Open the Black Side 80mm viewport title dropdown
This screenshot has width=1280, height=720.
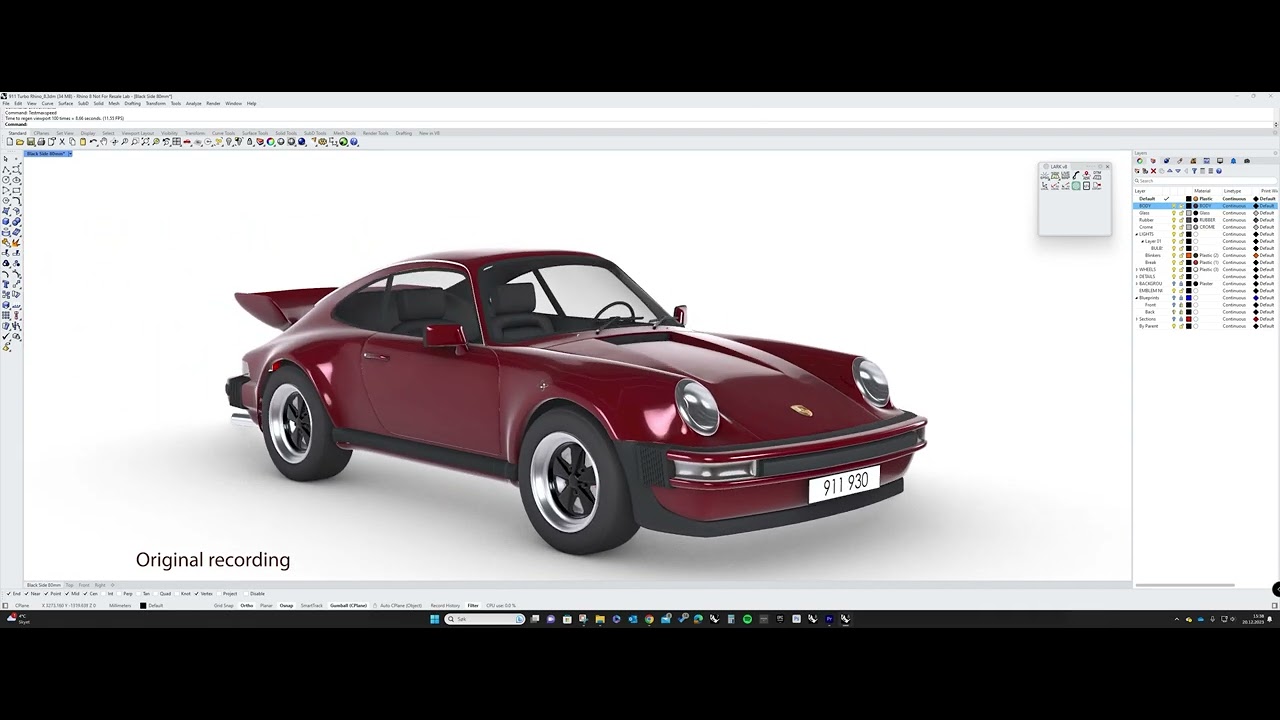point(69,154)
